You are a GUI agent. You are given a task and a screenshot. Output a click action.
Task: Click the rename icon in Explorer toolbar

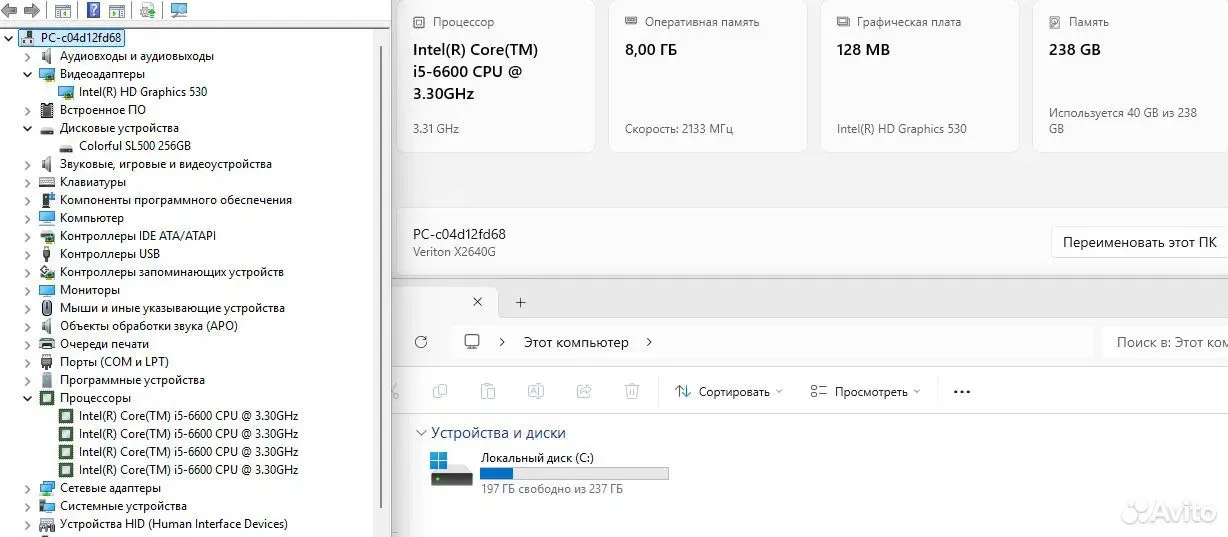point(535,391)
